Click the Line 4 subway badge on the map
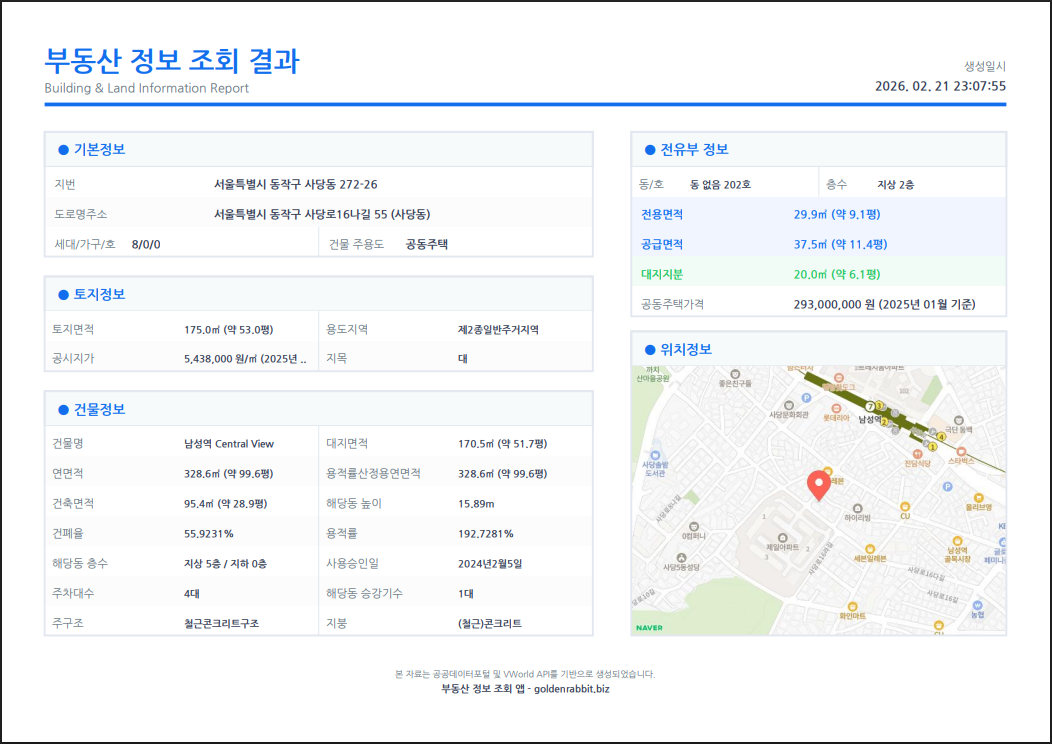 coord(941,436)
